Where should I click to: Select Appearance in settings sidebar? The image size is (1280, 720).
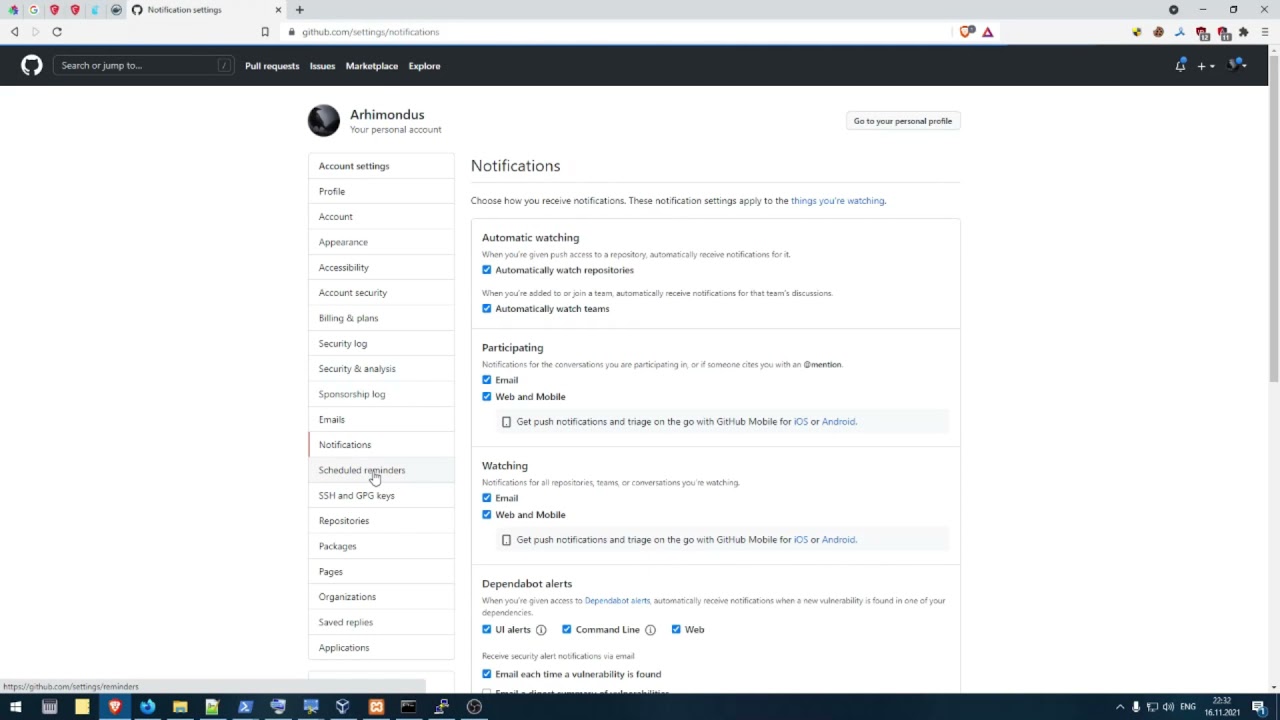(381, 242)
